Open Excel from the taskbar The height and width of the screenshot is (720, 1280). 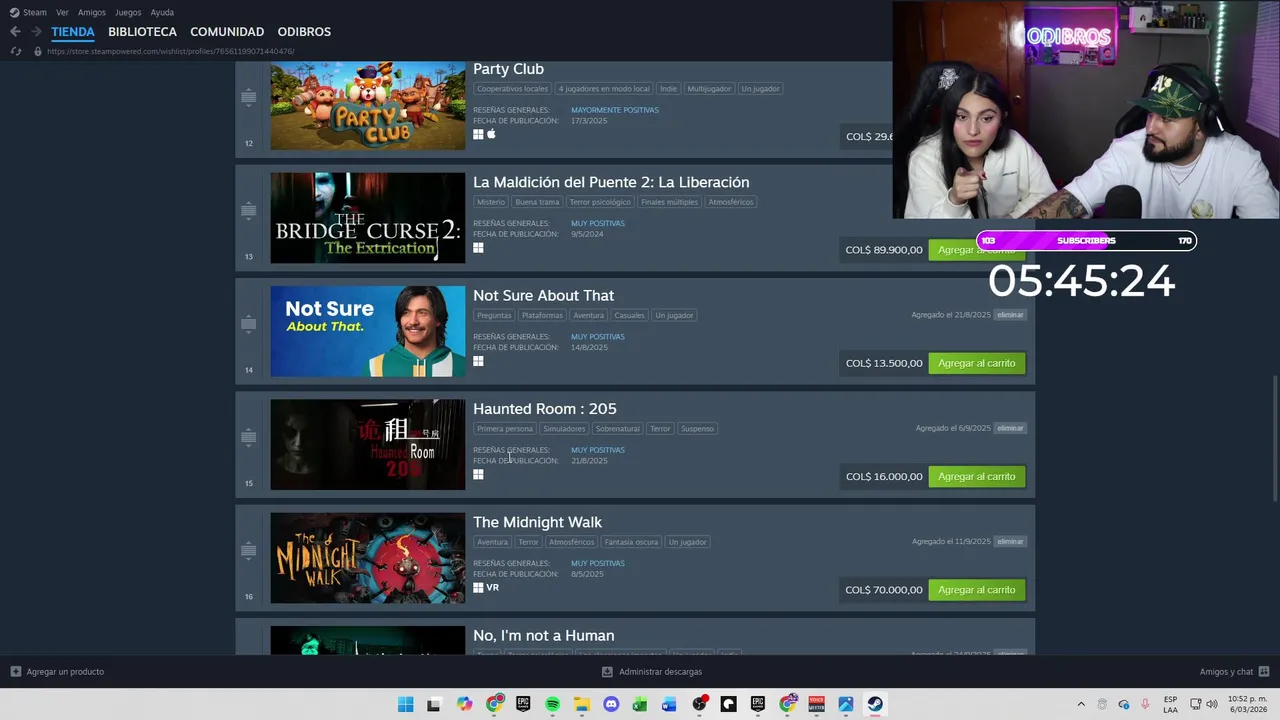640,704
